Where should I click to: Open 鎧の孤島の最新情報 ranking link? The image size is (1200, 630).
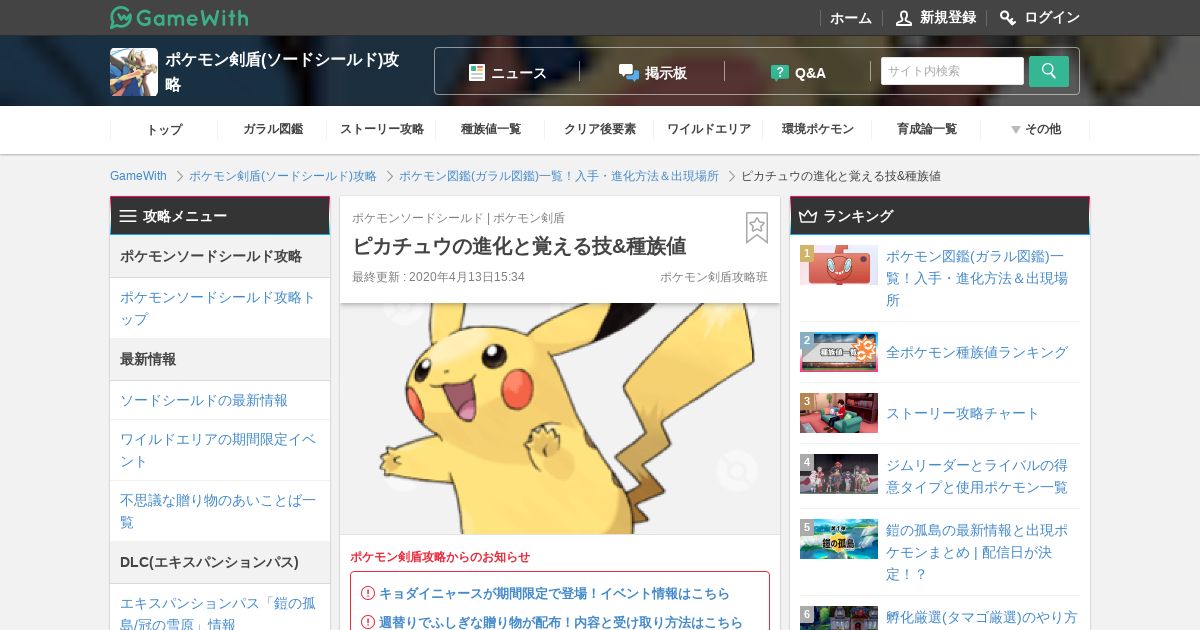tap(977, 552)
